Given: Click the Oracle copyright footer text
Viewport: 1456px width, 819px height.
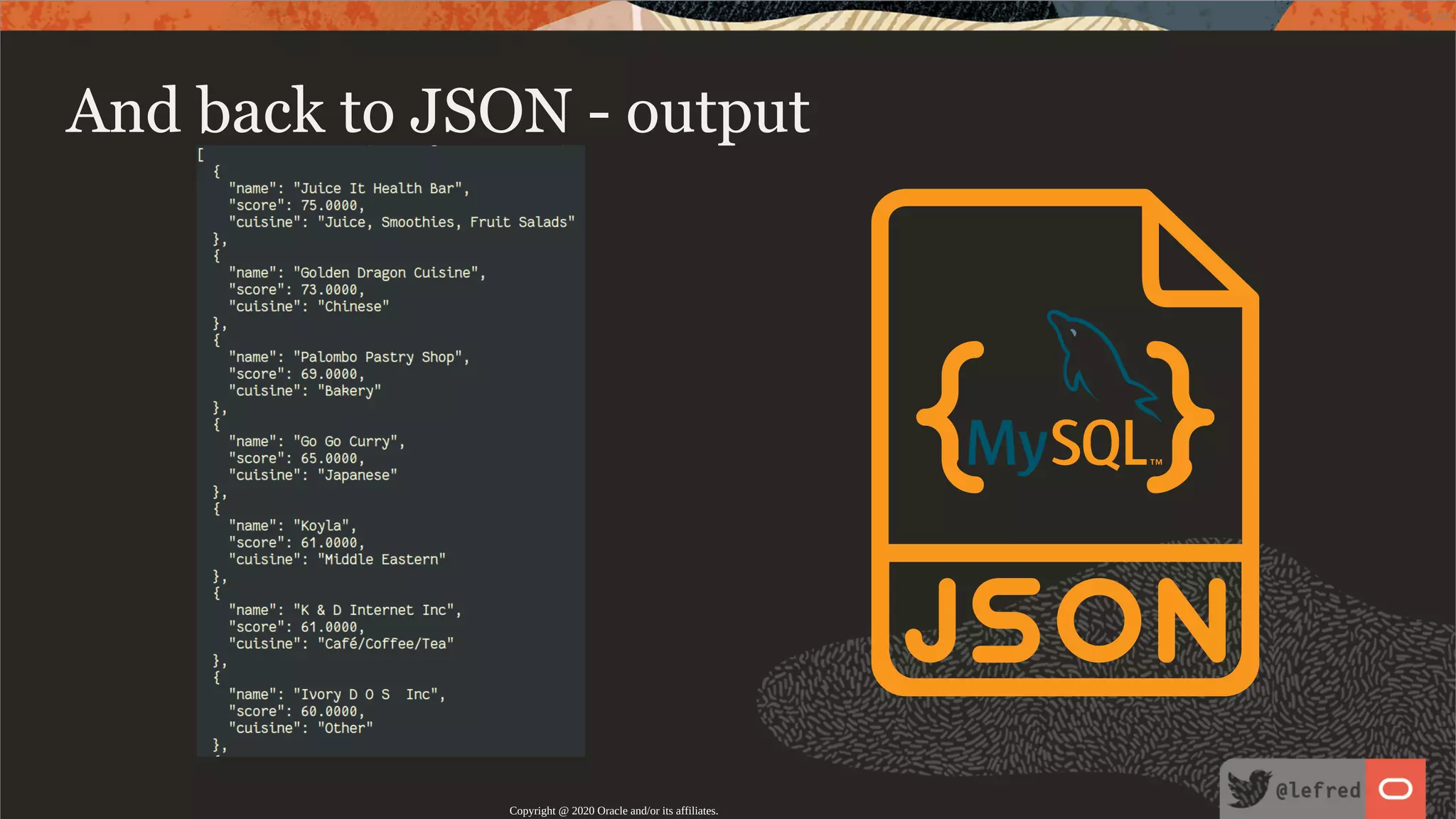Looking at the screenshot, I should pos(614,810).
